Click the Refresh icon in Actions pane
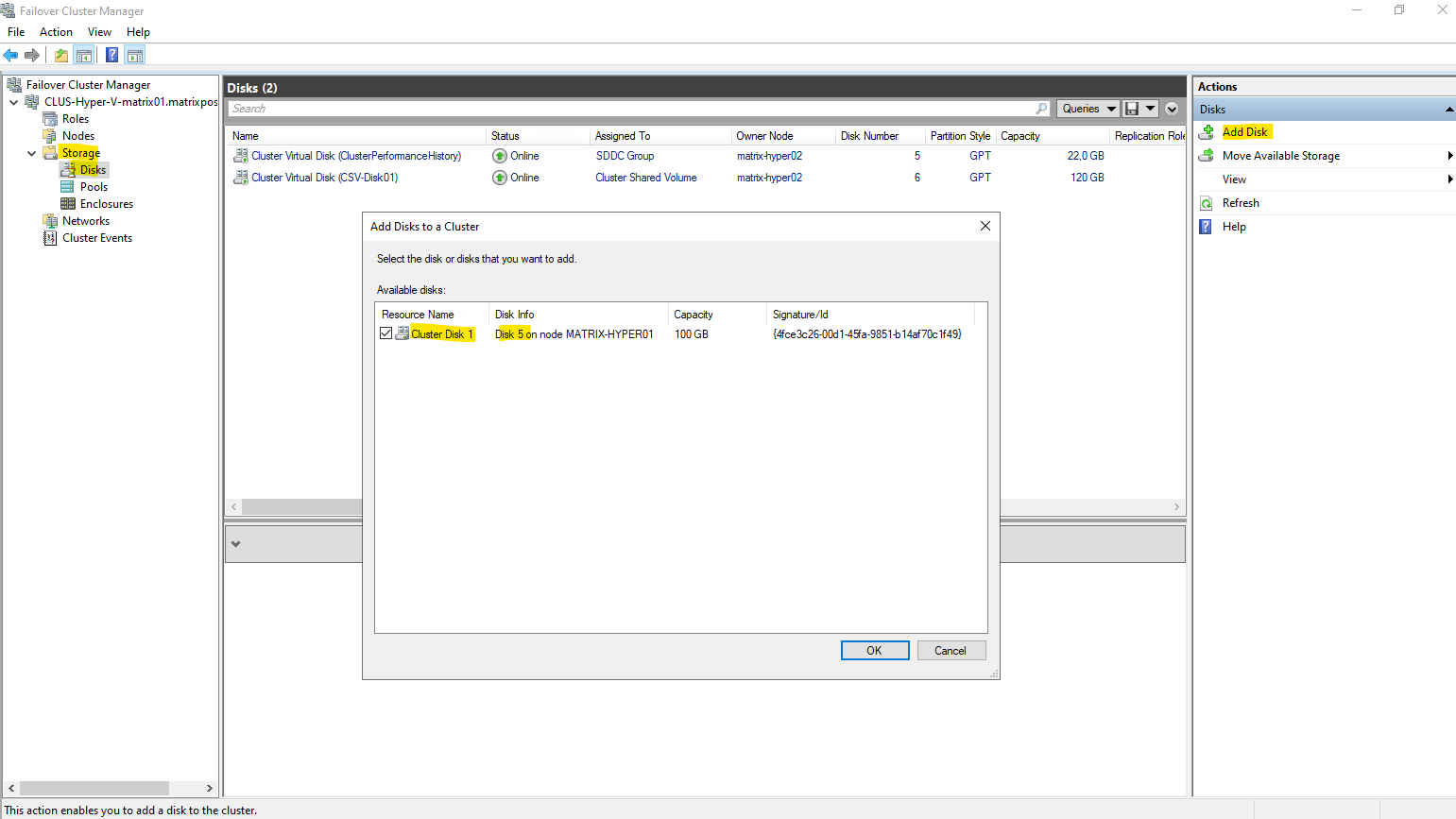 (x=1207, y=203)
